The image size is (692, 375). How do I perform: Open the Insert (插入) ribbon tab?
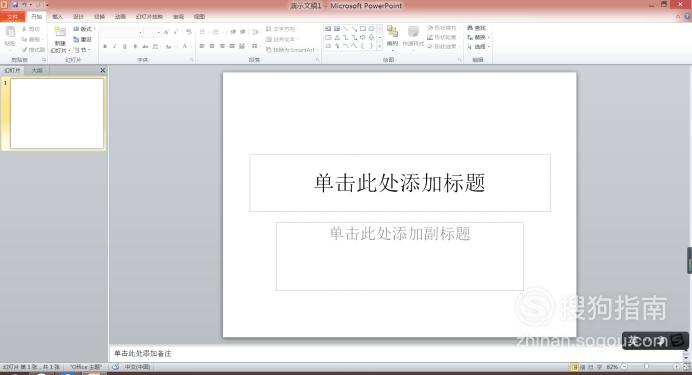point(58,16)
